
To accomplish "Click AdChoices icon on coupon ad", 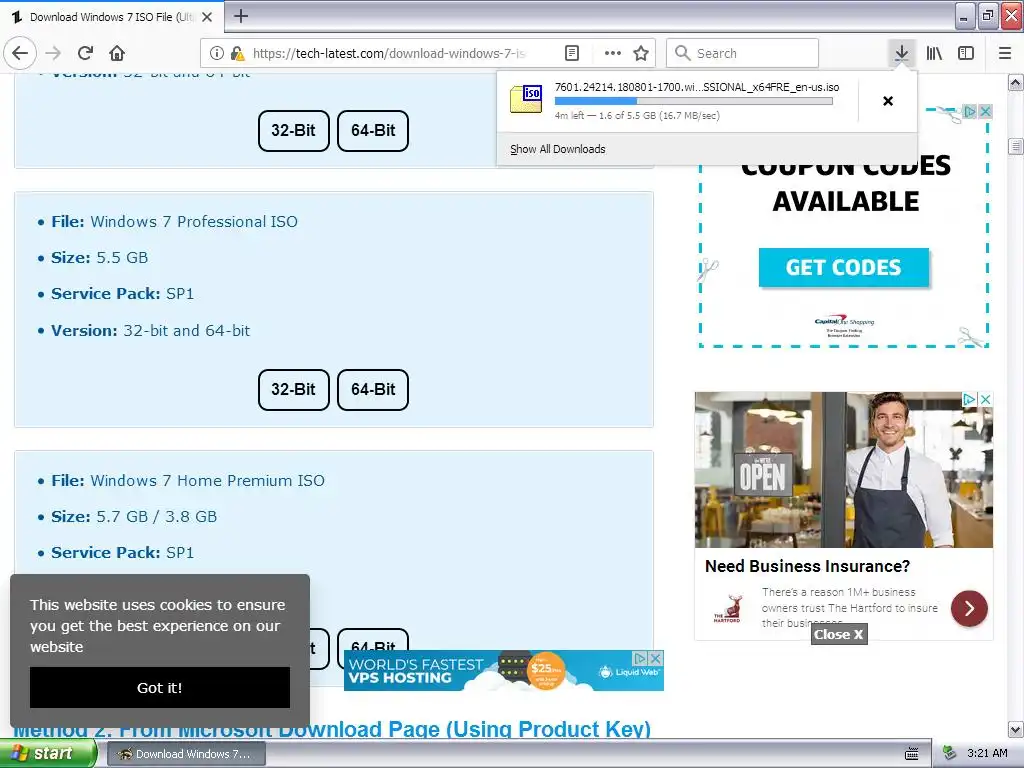I will click(970, 111).
